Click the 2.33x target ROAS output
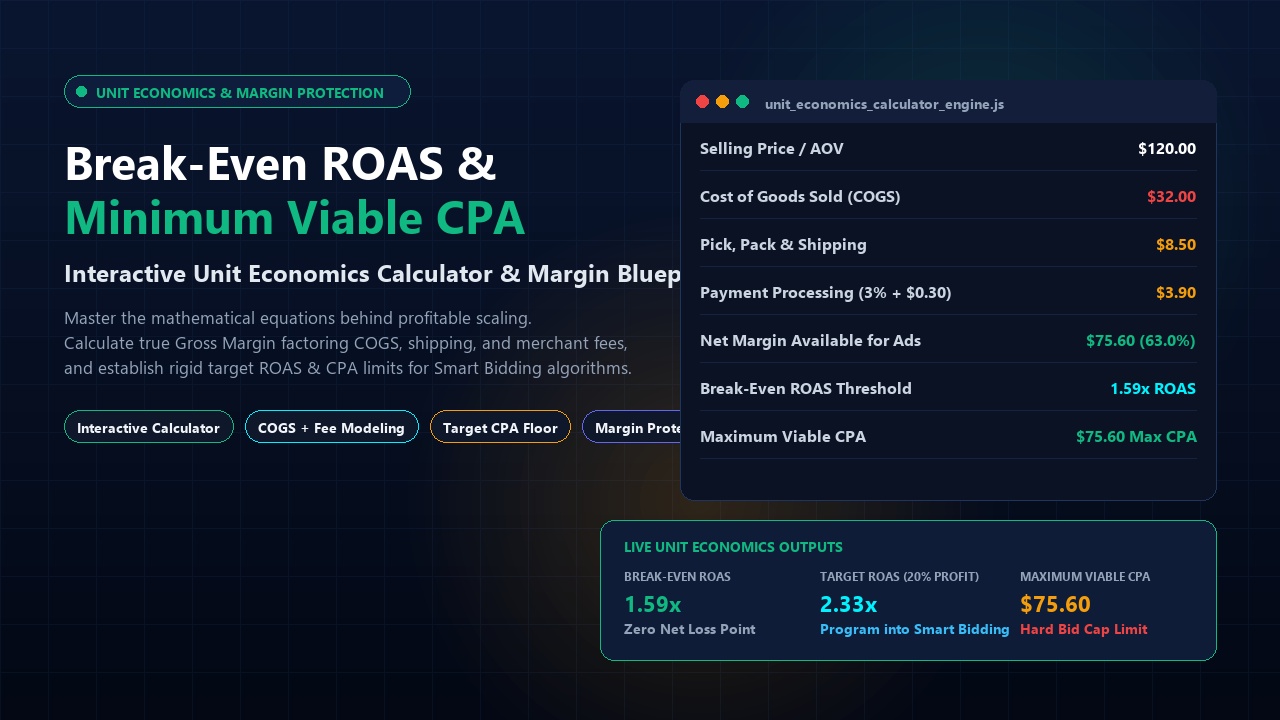Image resolution: width=1280 pixels, height=720 pixels. pos(848,604)
